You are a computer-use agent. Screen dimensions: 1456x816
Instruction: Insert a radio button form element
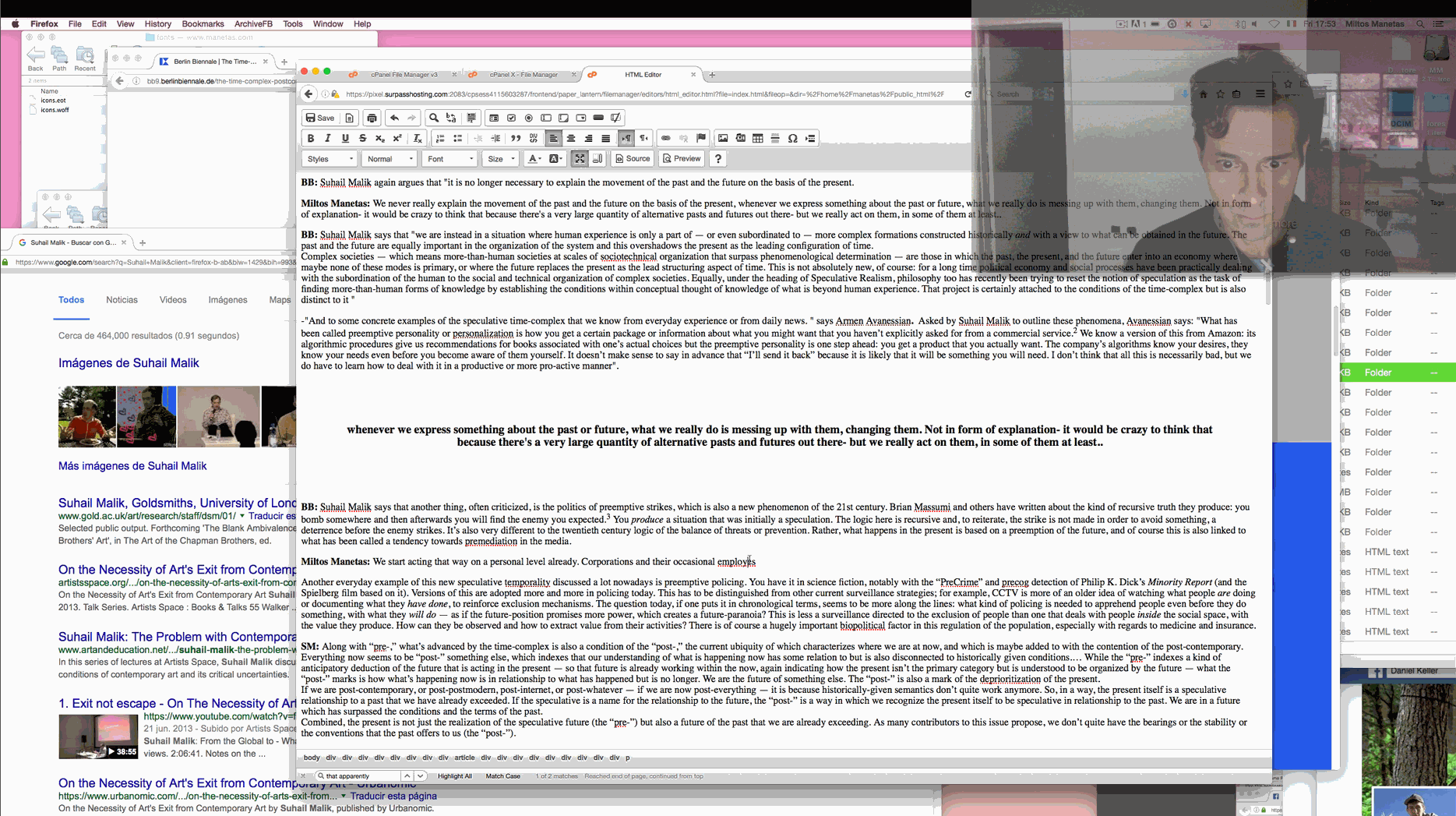click(x=529, y=118)
